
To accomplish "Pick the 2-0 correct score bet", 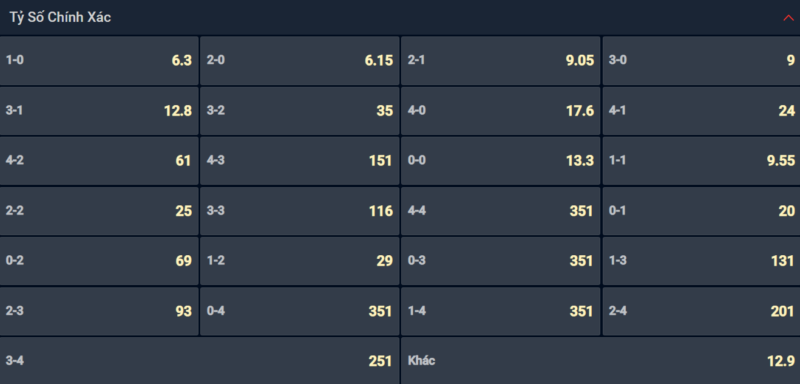I will [299, 60].
